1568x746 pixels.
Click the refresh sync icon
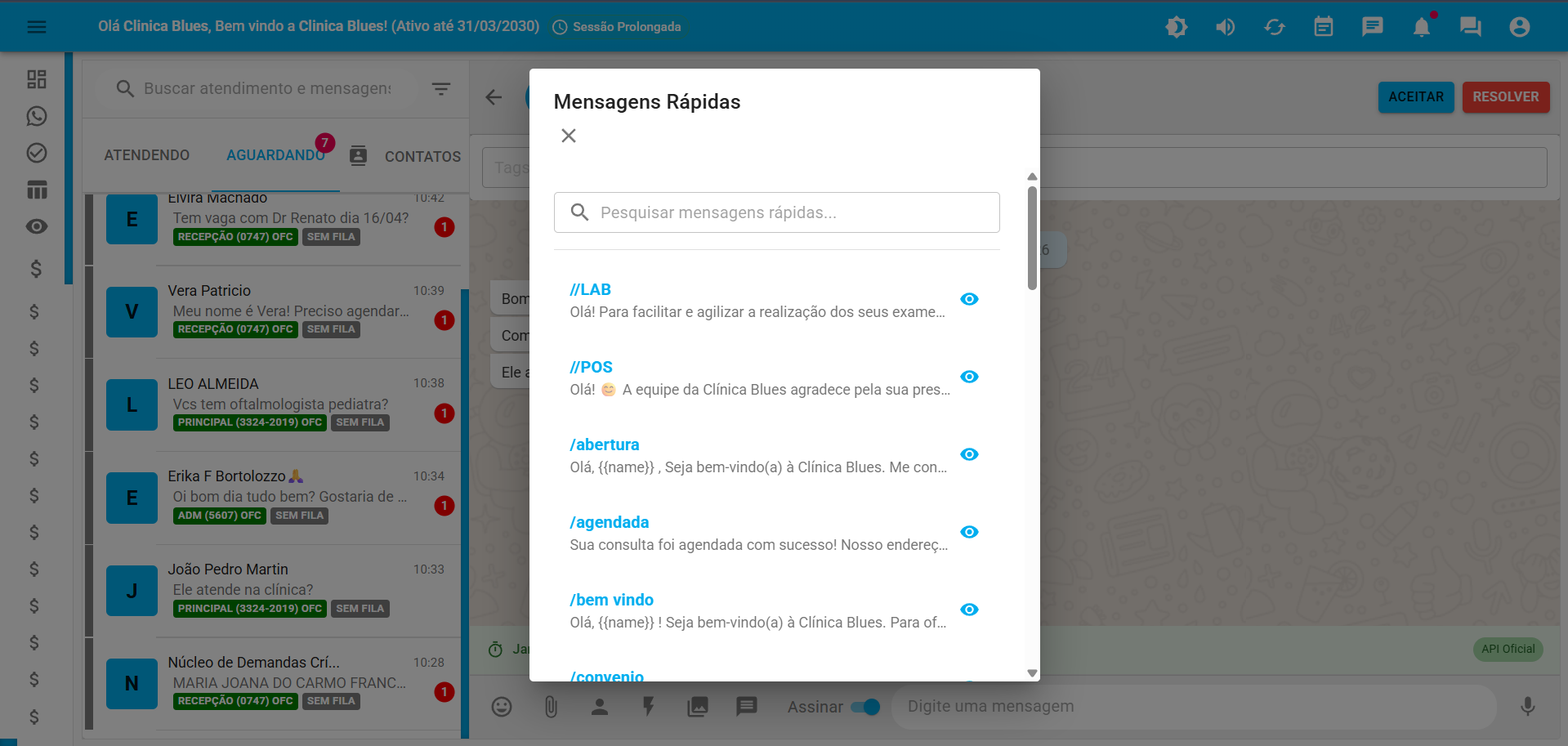pos(1274,27)
